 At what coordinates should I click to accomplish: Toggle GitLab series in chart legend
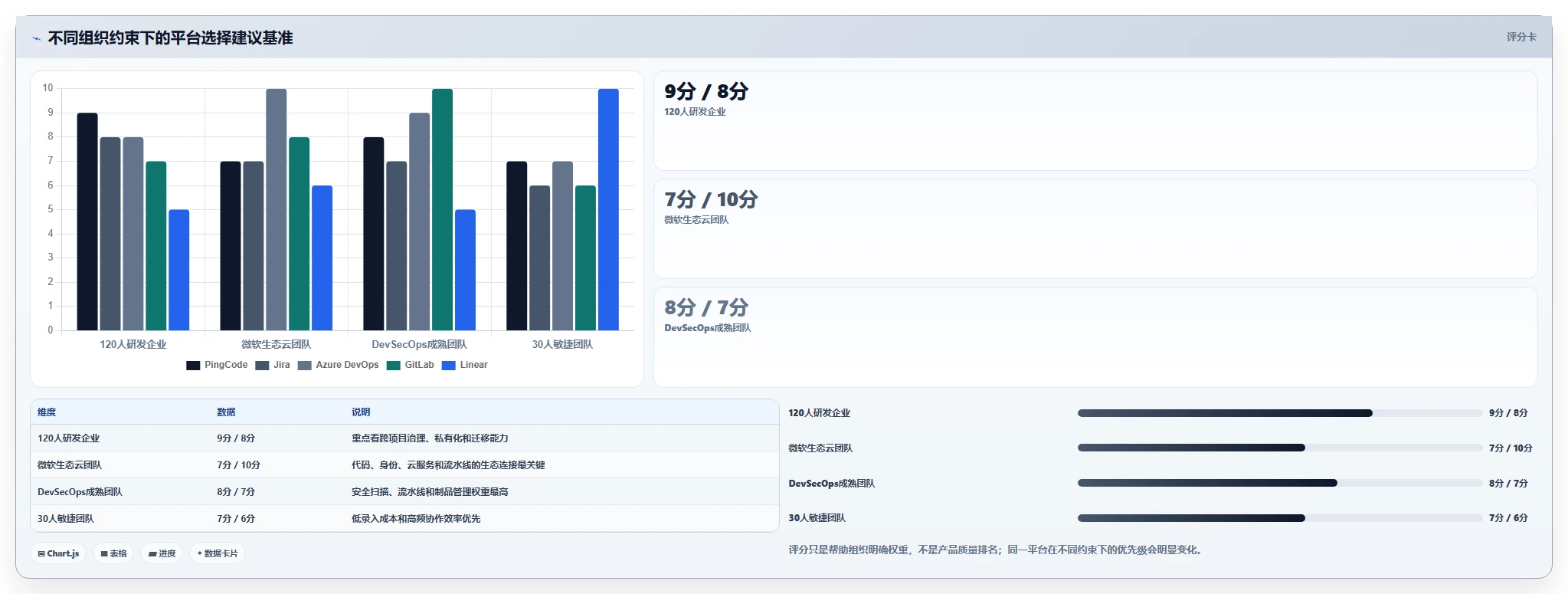tap(411, 365)
